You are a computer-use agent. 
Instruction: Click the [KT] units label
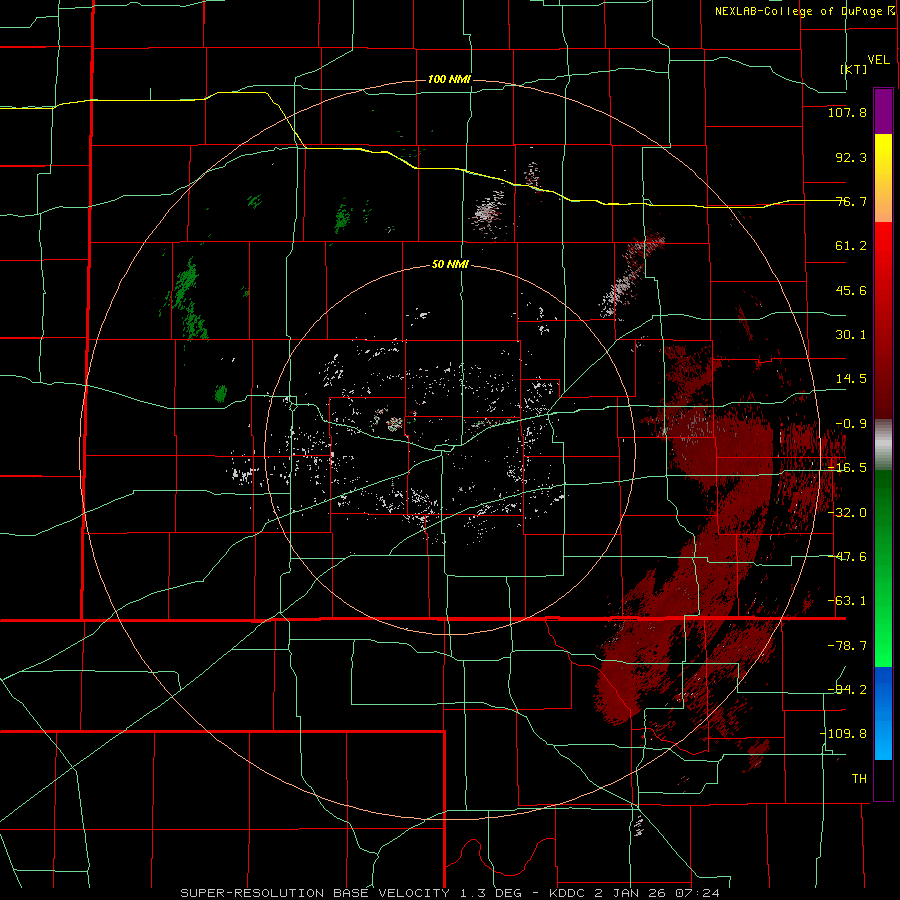tap(854, 69)
